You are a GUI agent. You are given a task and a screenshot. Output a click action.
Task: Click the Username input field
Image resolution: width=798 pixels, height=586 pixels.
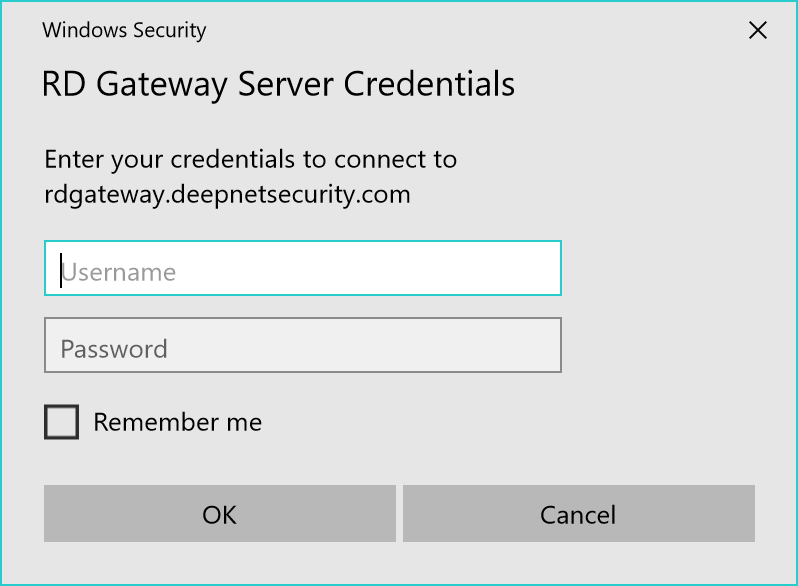(302, 268)
